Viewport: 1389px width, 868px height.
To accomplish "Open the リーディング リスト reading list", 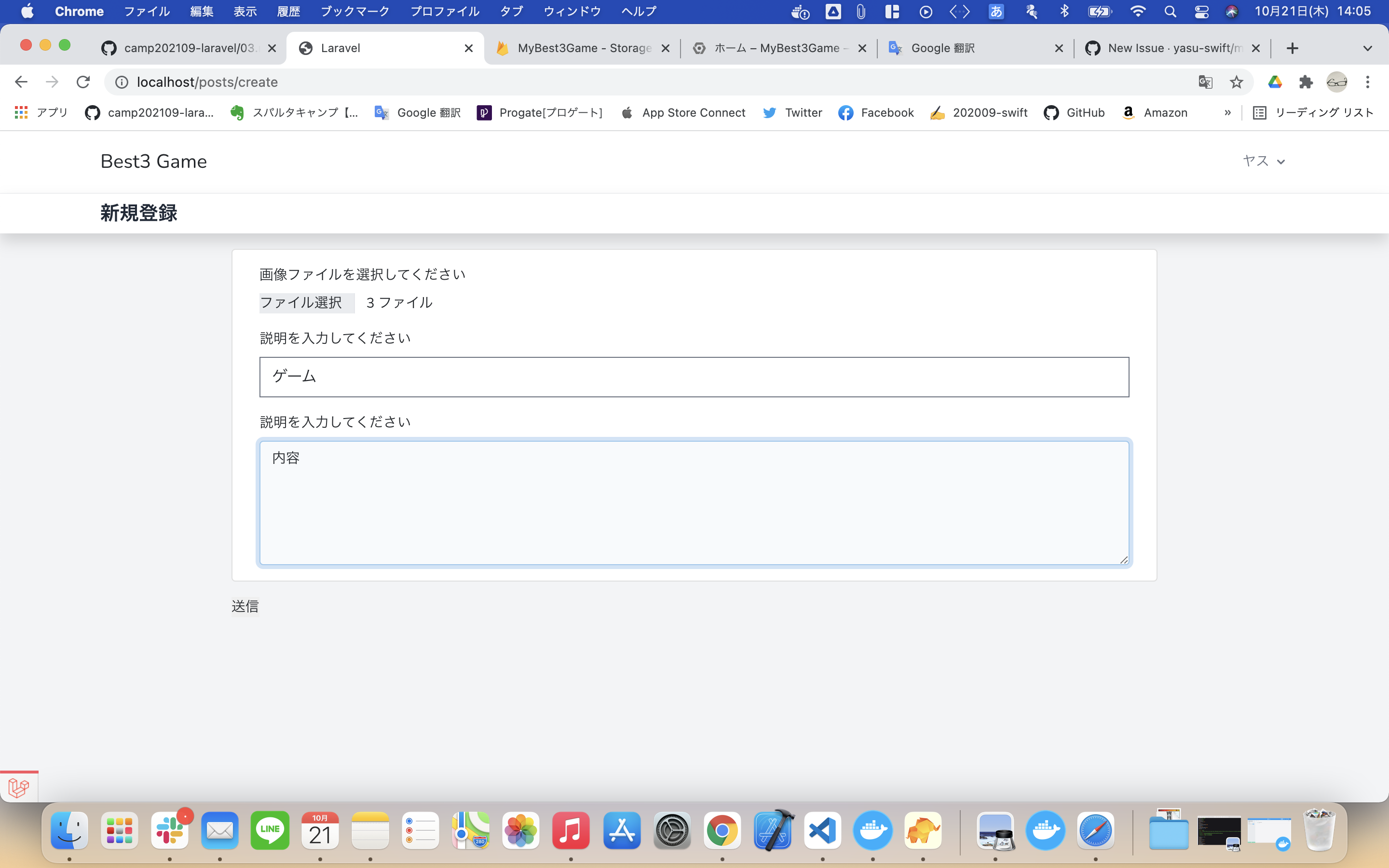I will (1313, 112).
